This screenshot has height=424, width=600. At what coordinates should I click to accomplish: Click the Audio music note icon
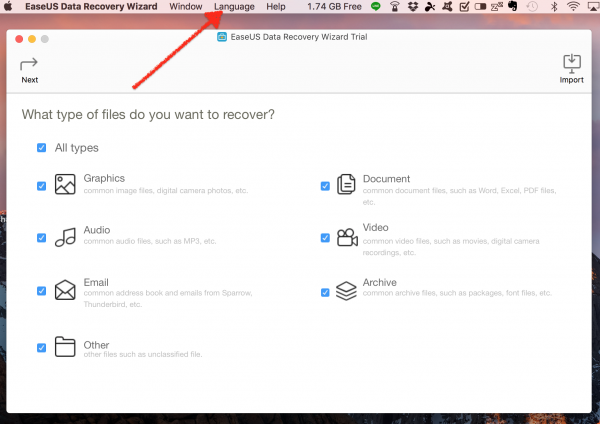pos(65,237)
